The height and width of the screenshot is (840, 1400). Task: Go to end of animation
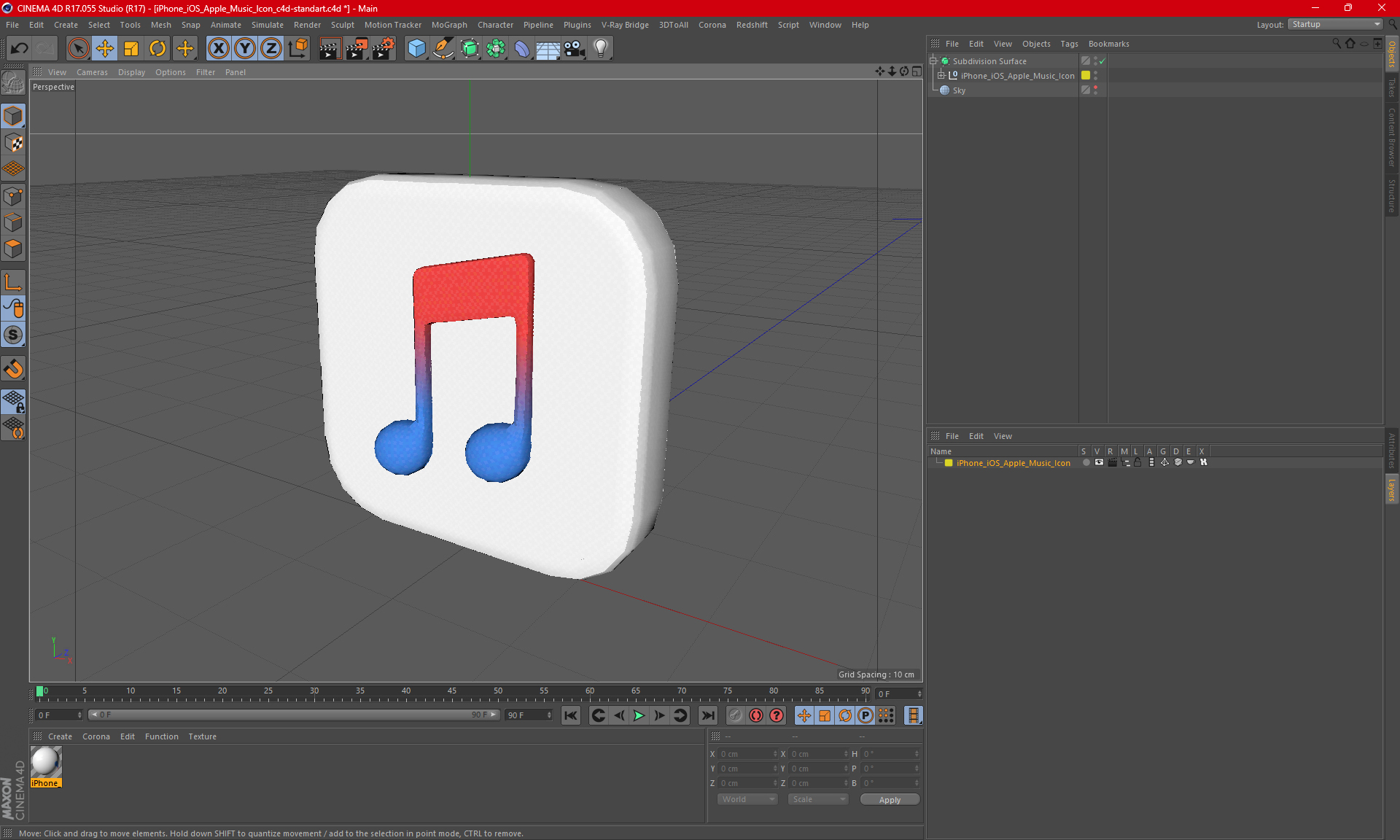pos(707,715)
